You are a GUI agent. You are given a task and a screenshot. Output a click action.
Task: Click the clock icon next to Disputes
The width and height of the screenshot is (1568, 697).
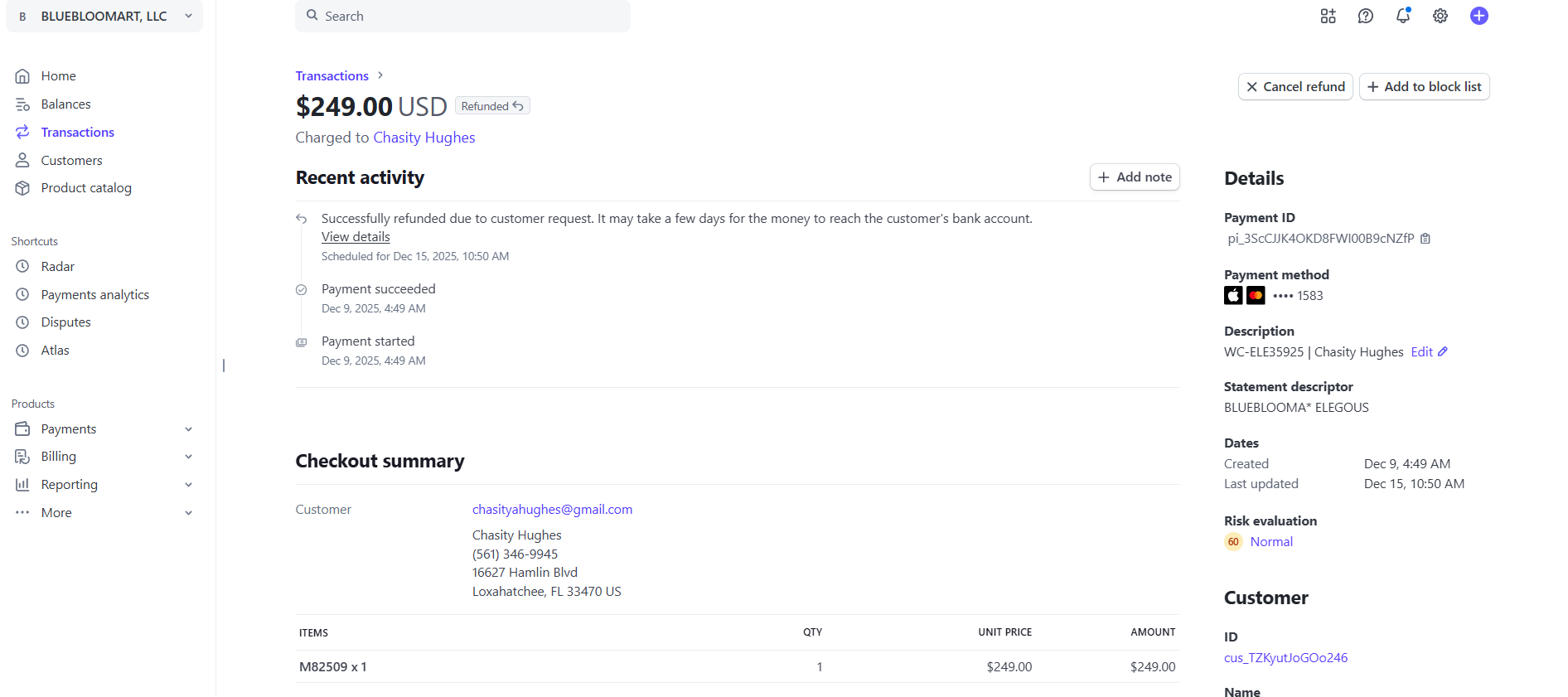22,322
